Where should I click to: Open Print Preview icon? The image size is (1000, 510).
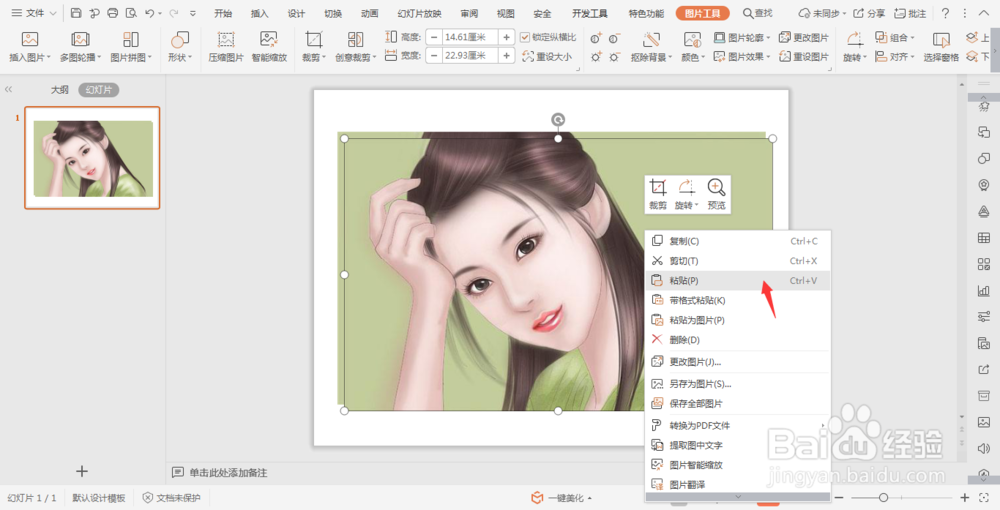pos(131,13)
